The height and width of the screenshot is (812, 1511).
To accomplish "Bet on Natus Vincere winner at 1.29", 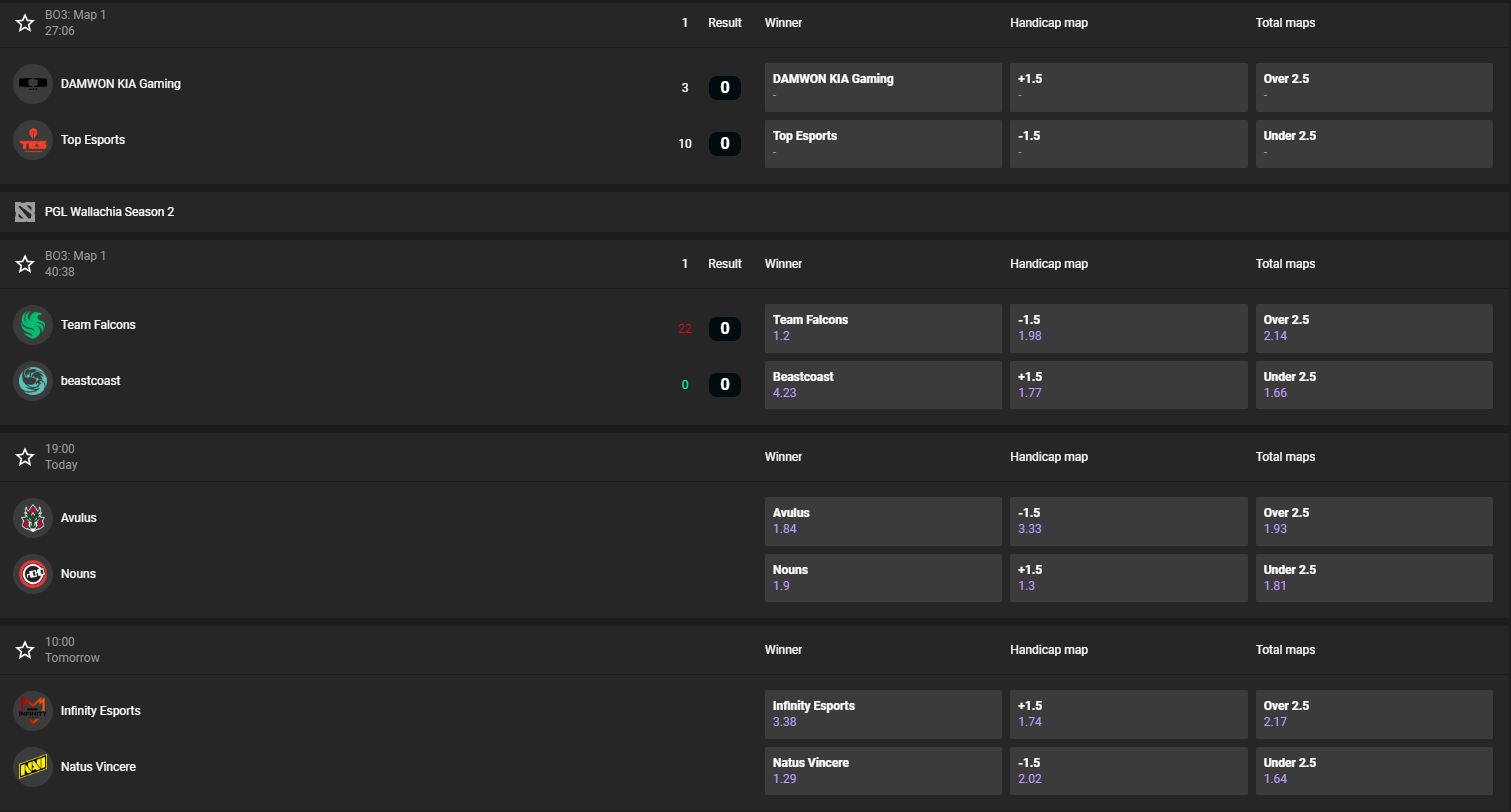I will coord(883,771).
